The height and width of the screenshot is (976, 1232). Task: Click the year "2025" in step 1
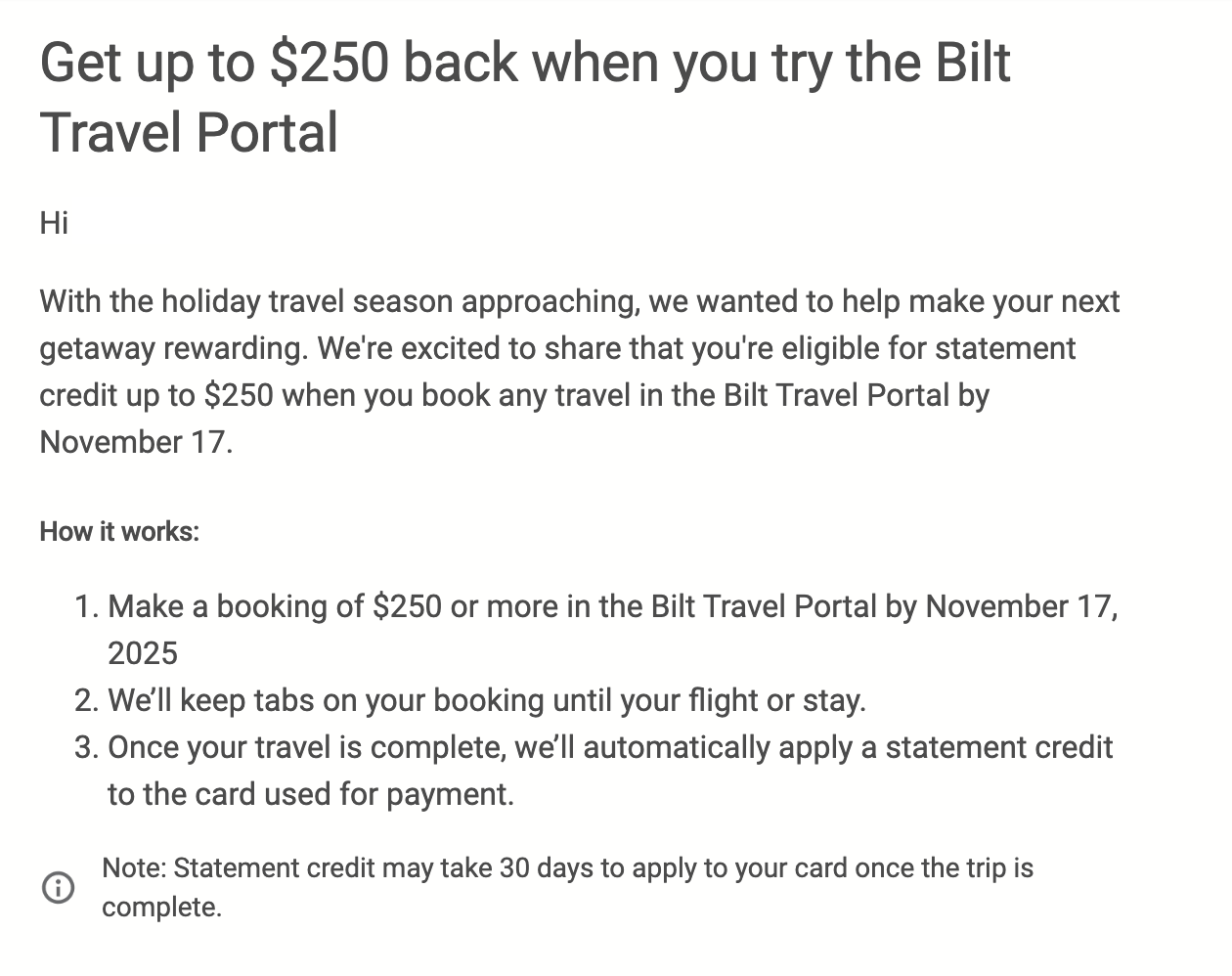143,653
